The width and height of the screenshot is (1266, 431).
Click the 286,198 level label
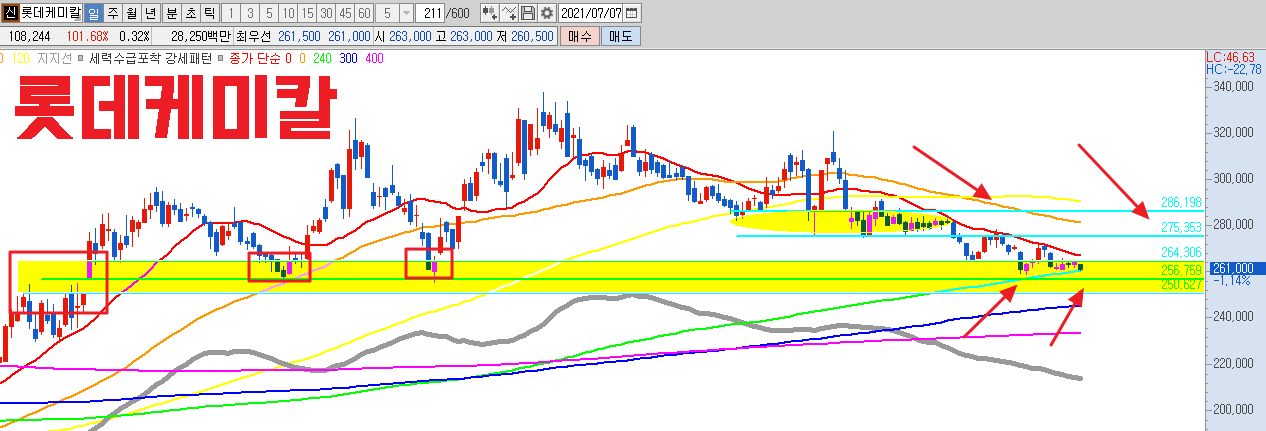point(1181,201)
